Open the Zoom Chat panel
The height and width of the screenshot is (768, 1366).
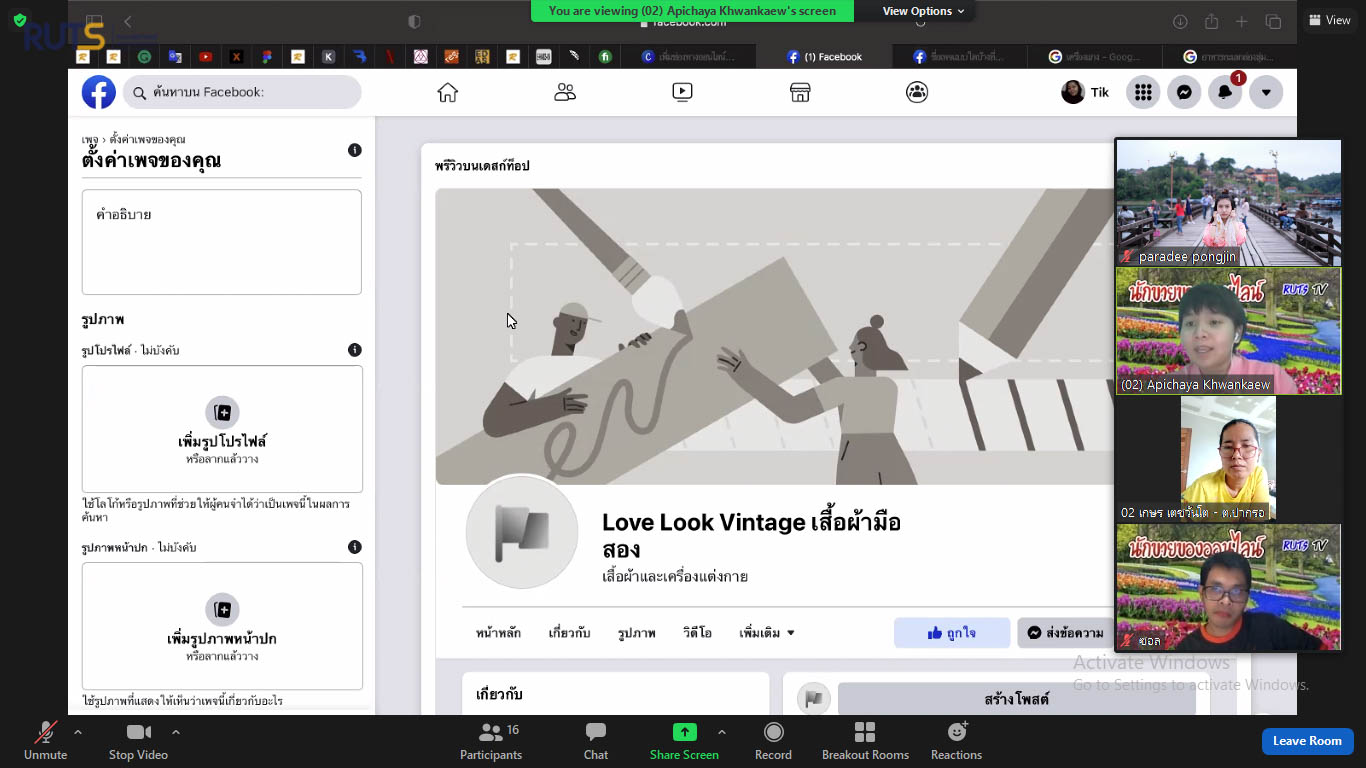tap(596, 742)
